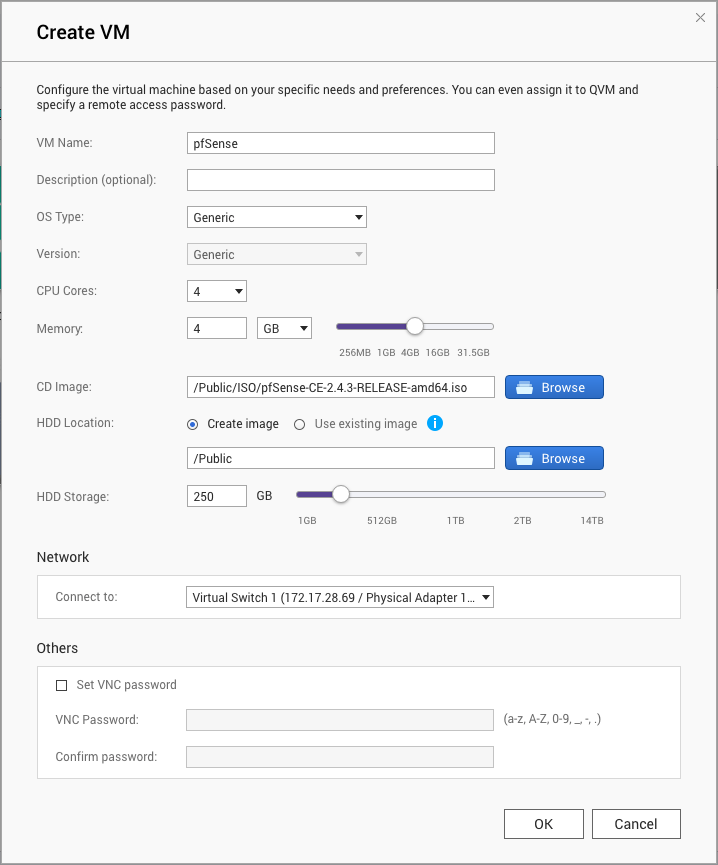Image resolution: width=718 pixels, height=865 pixels.
Task: Expand the CPU Cores dropdown
Action: pos(217,291)
